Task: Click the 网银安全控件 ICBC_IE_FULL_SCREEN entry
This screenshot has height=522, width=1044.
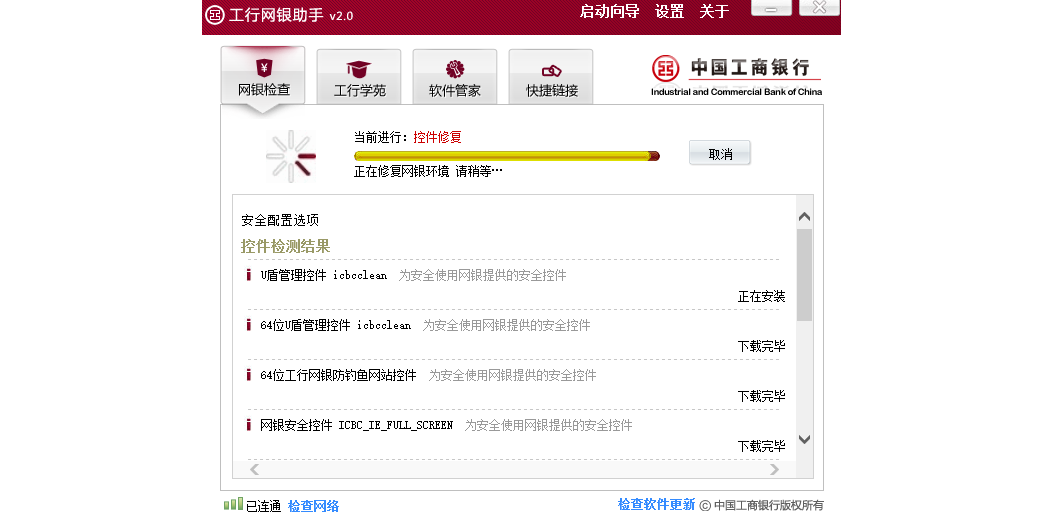Action: coord(356,425)
